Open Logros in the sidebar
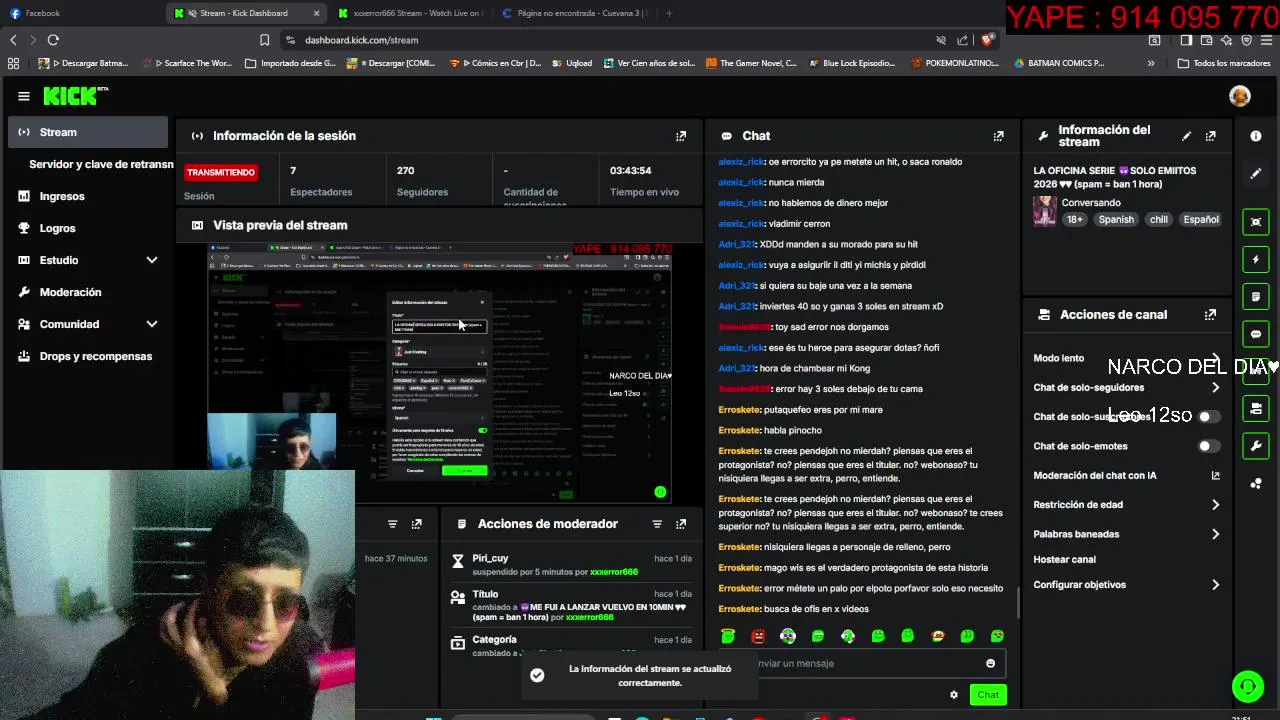 coord(57,228)
